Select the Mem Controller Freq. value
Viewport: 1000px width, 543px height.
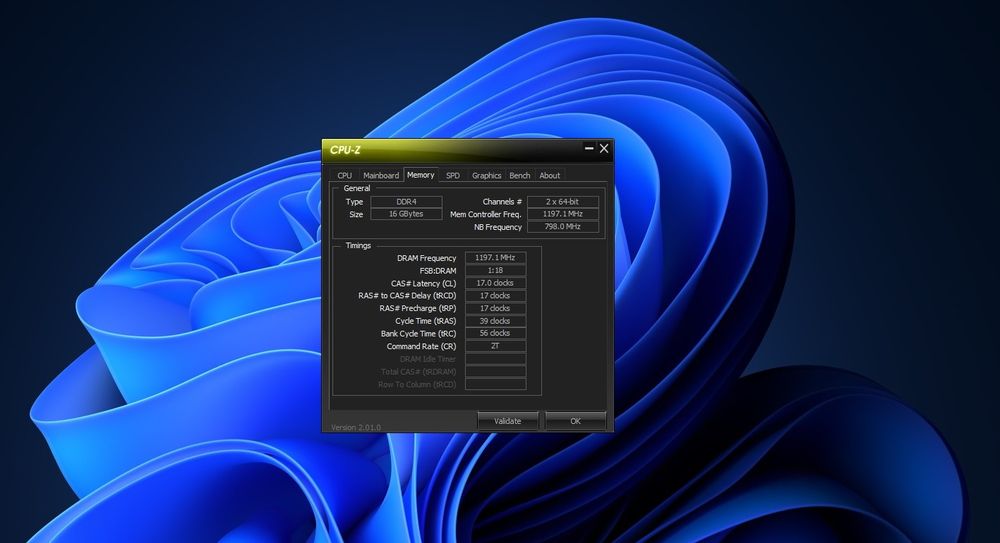click(x=562, y=214)
